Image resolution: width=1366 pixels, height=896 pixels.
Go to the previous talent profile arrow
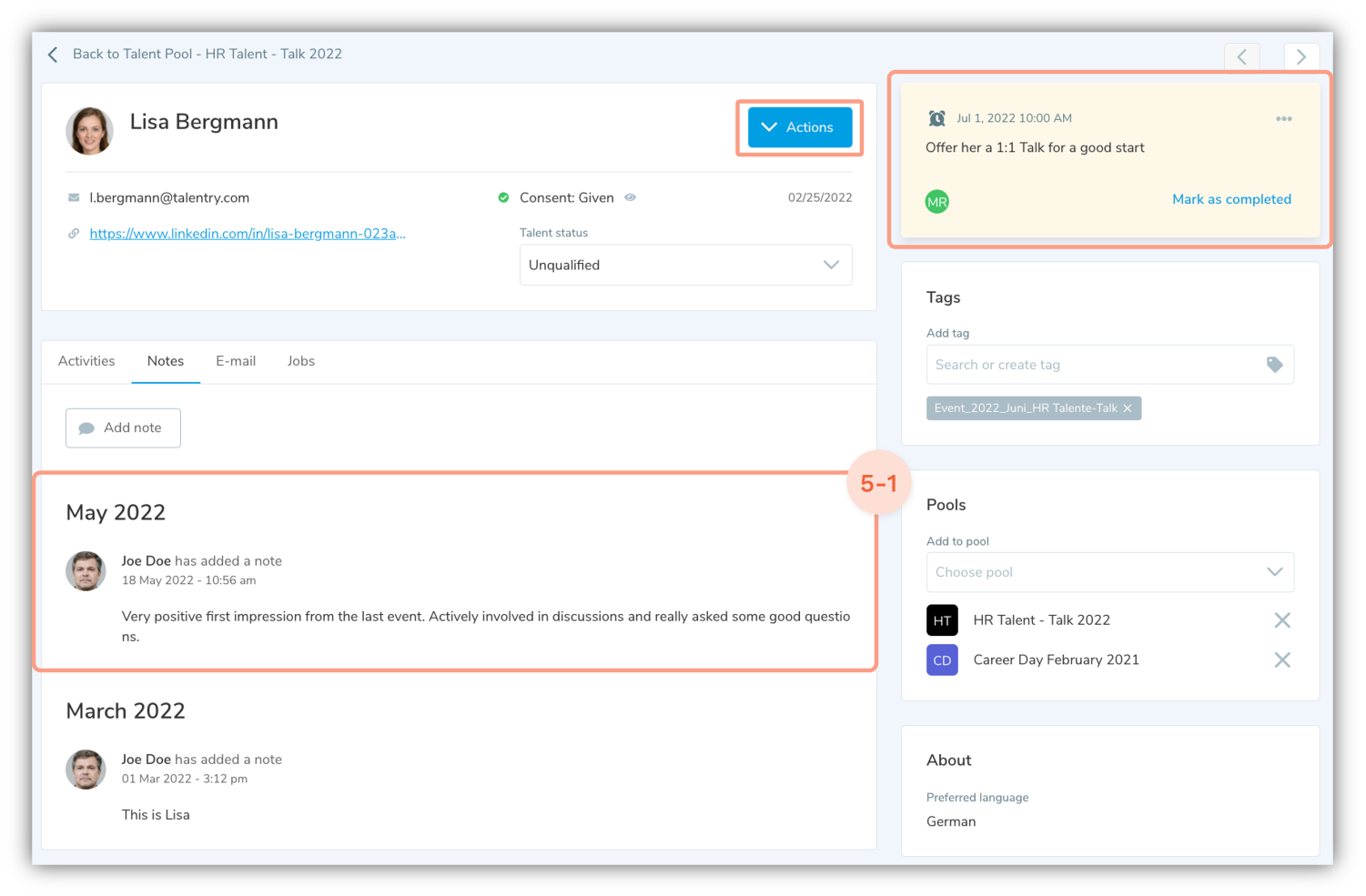[1241, 56]
